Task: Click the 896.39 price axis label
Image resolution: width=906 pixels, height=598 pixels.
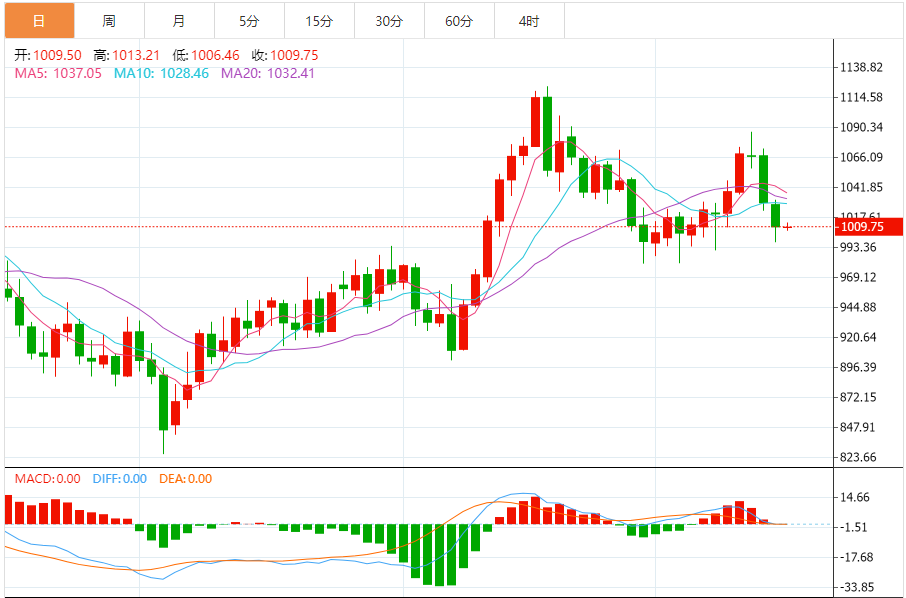Action: point(858,367)
